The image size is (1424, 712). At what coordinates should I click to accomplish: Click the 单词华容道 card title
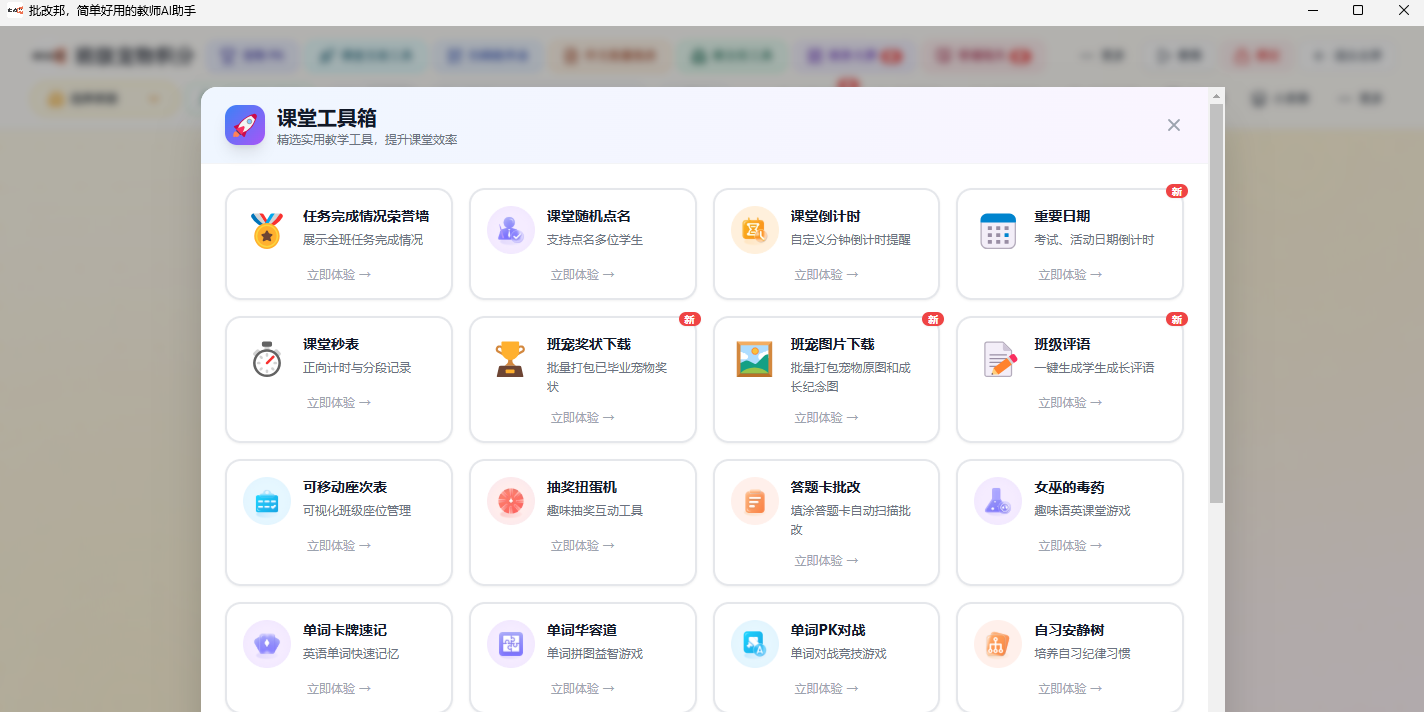582,630
